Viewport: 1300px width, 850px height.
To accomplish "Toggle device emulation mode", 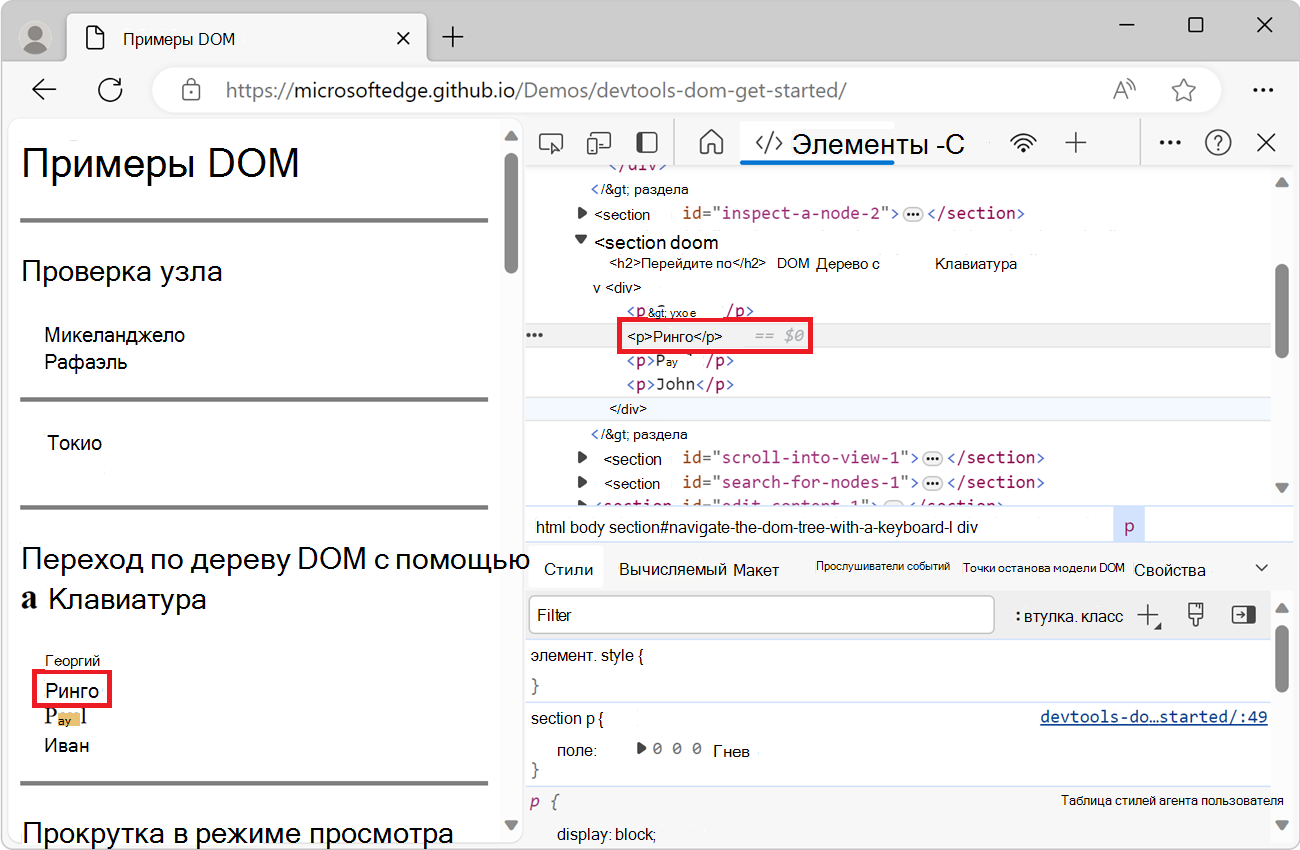I will (x=599, y=142).
